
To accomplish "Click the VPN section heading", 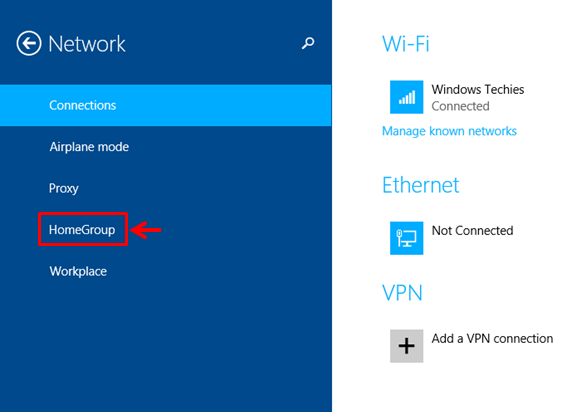I will click(x=402, y=293).
